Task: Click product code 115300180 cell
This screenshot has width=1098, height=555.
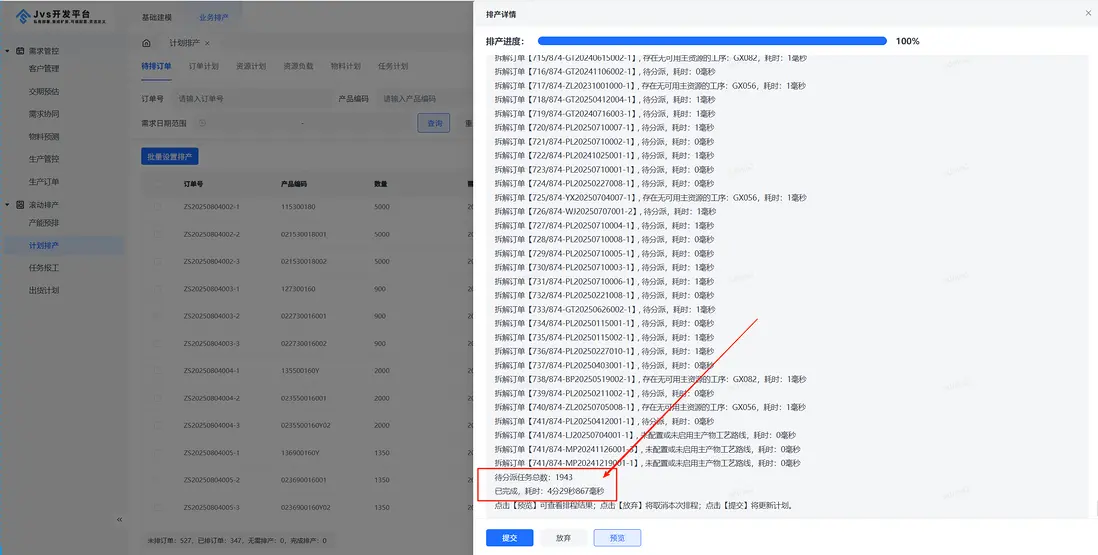Action: 298,206
